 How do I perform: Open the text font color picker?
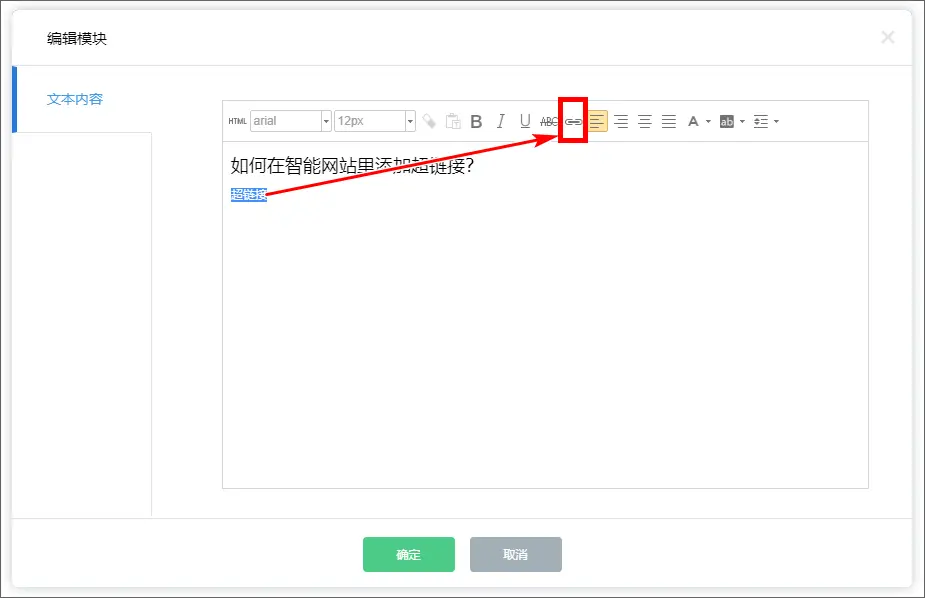[x=693, y=121]
